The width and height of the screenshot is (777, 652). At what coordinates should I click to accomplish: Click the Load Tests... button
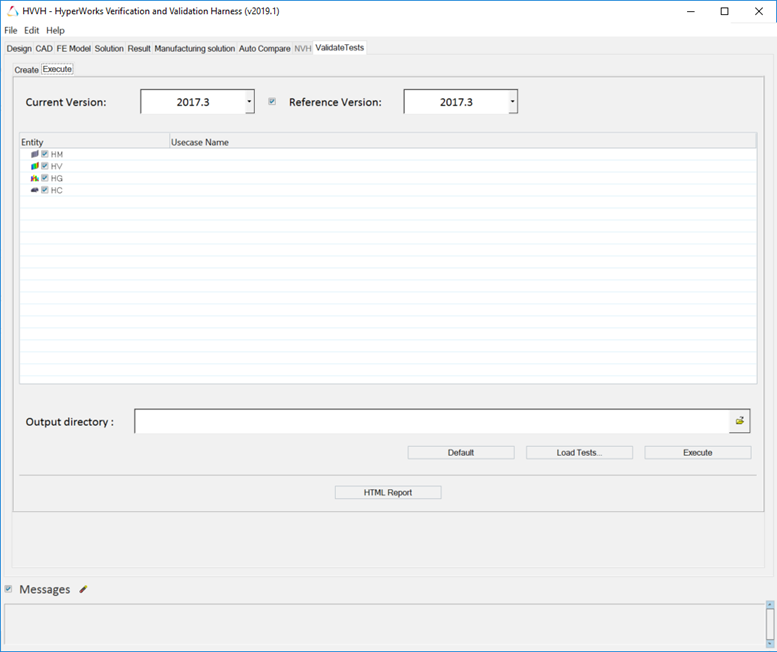[x=579, y=452]
